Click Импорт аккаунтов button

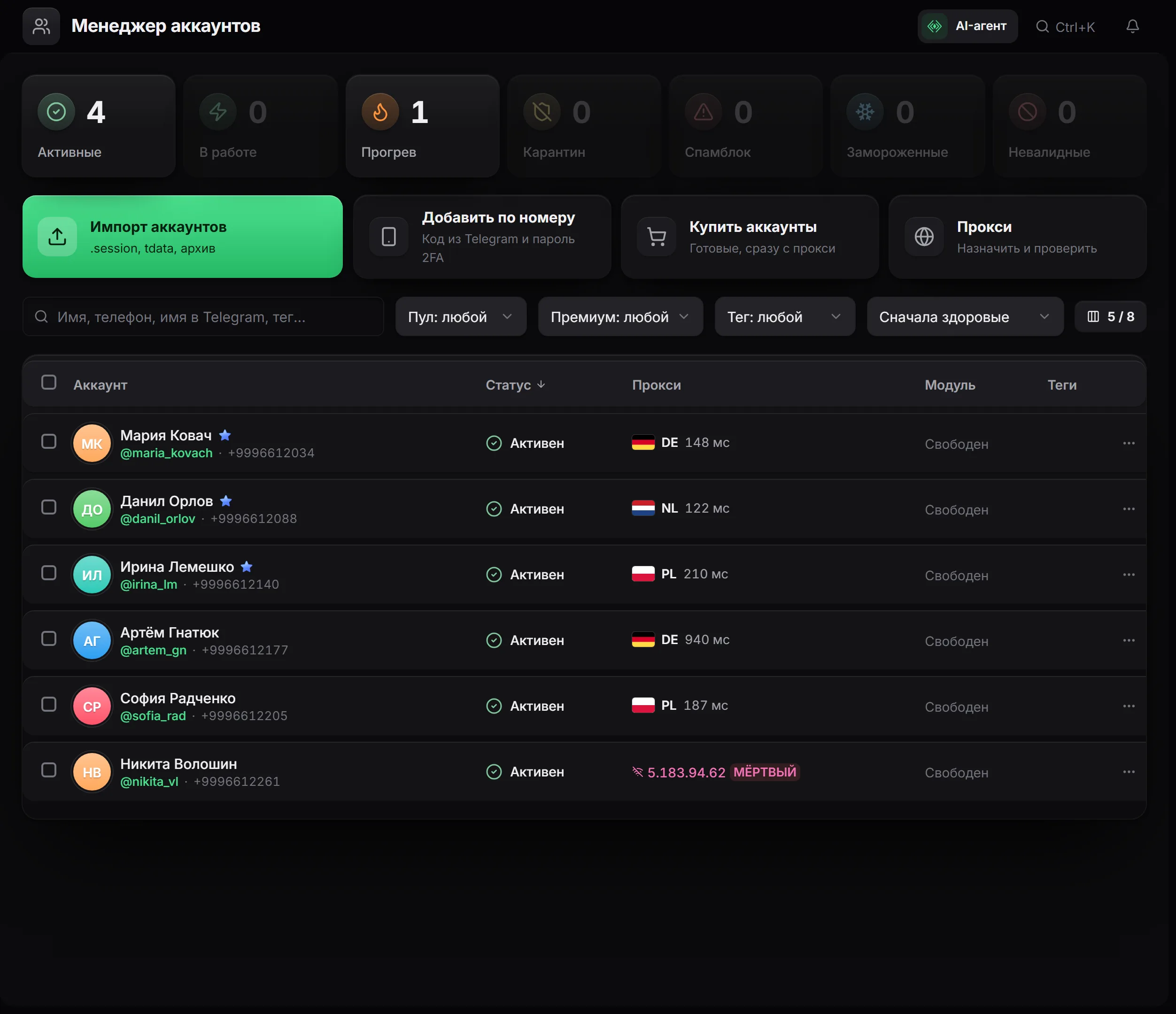pyautogui.click(x=183, y=237)
